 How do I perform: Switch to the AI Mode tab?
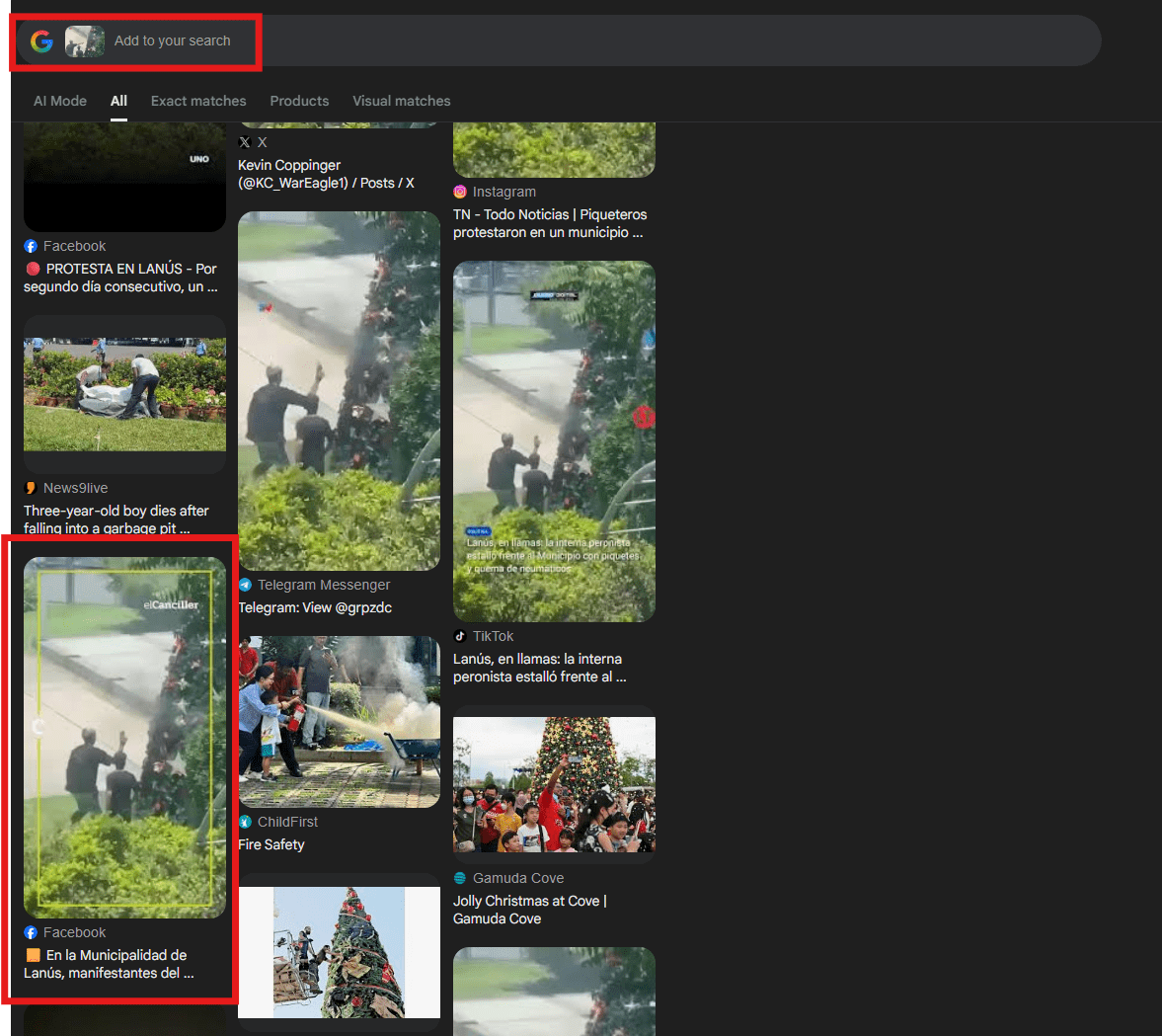60,101
